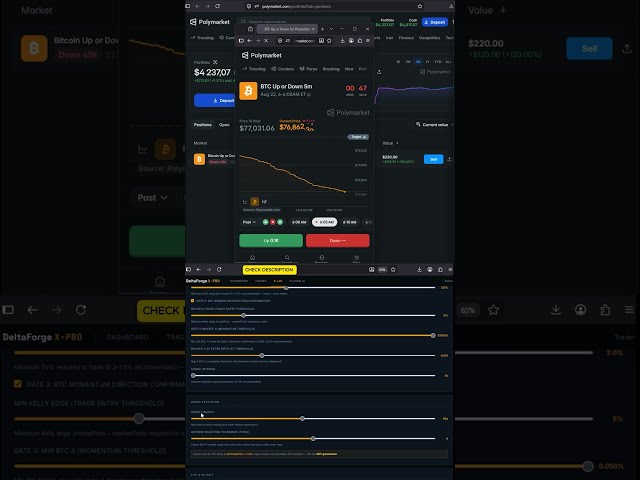This screenshot has width=640, height=480.
Task: Go back in the popup browser window
Action: [x=249, y=40]
